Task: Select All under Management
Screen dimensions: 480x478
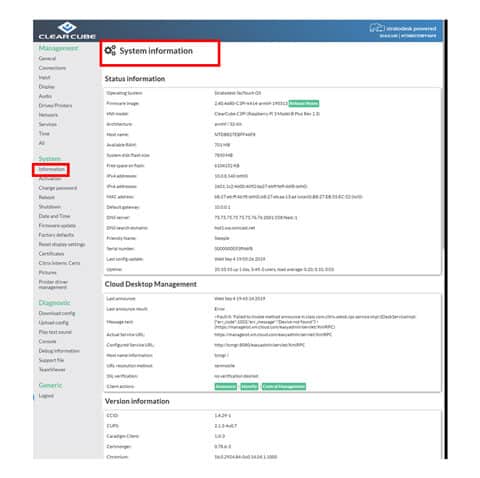Action: (42, 143)
